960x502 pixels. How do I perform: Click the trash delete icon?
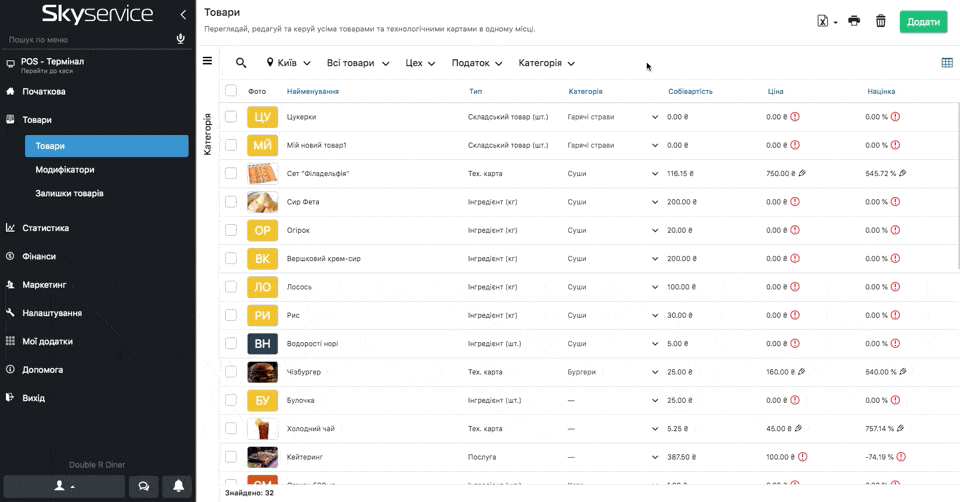[880, 21]
